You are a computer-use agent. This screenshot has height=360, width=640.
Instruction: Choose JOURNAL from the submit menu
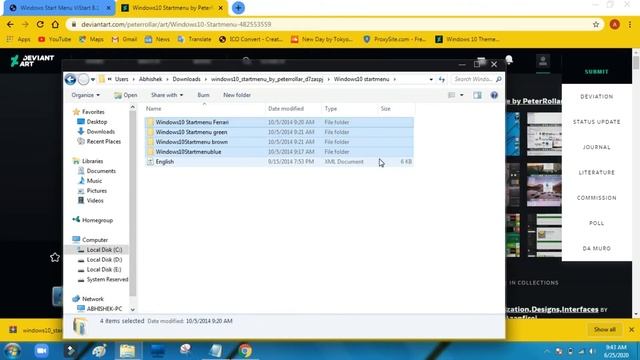[596, 147]
